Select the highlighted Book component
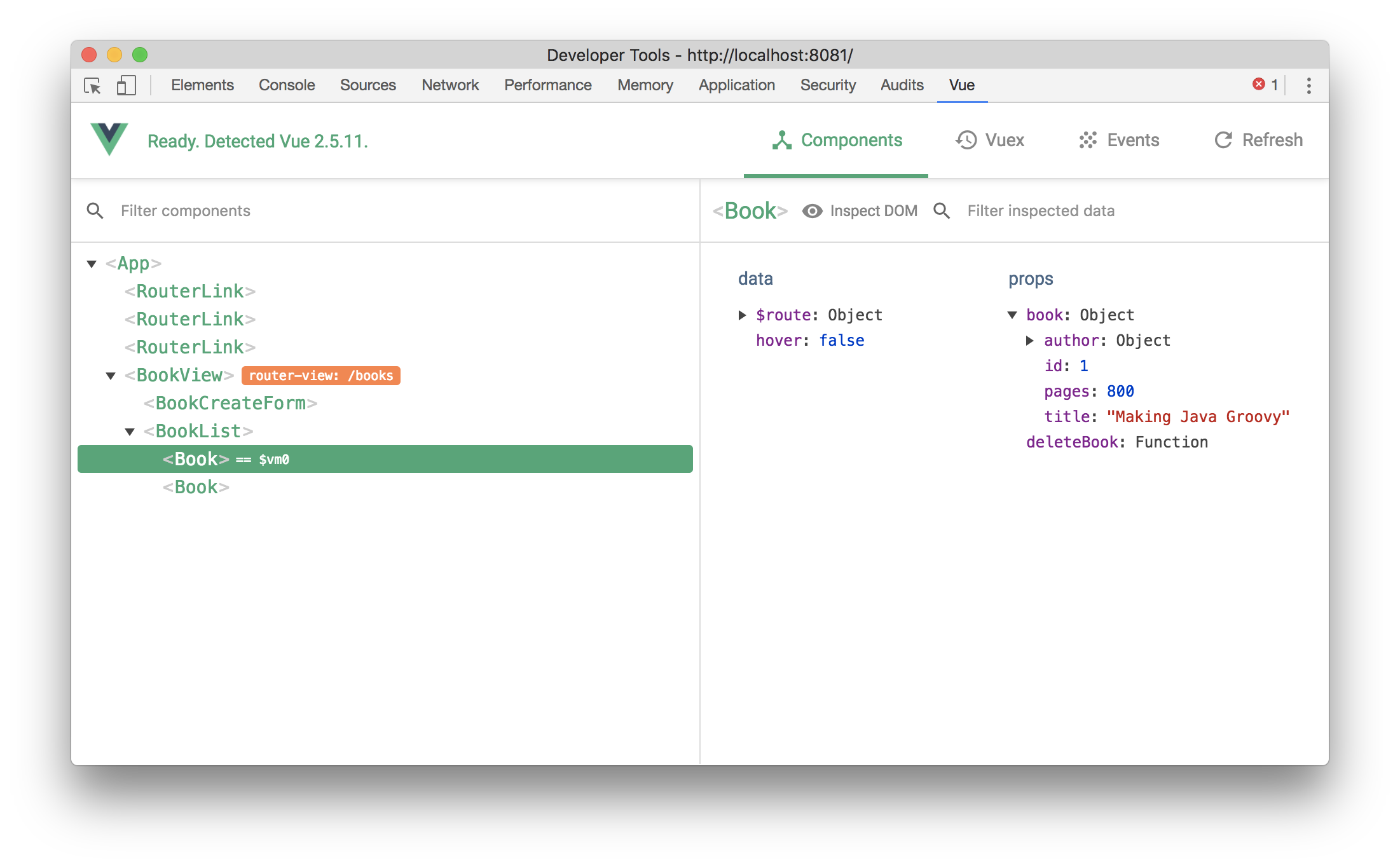This screenshot has height=867, width=1400. point(385,459)
